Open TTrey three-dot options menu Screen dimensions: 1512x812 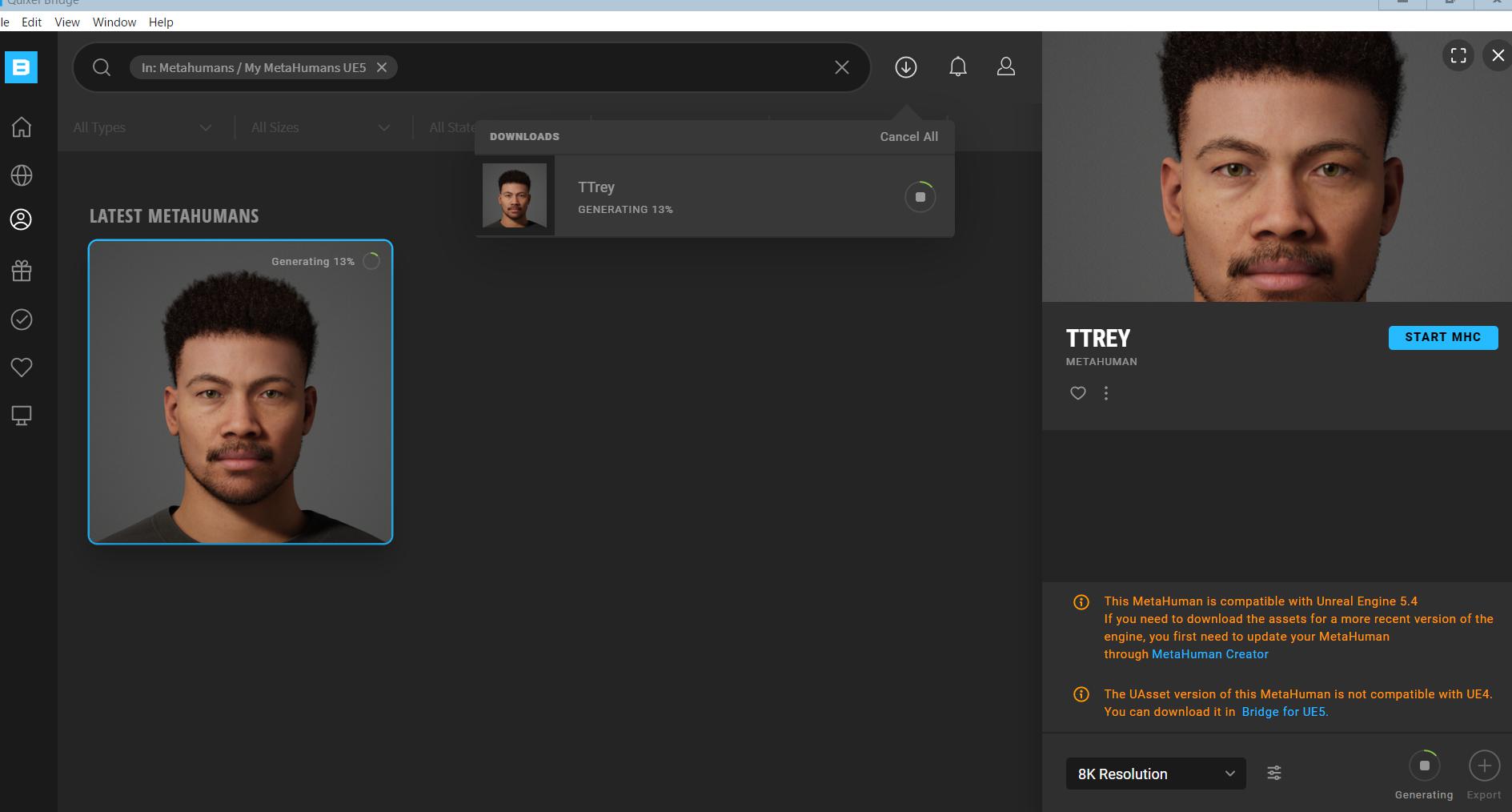(1106, 393)
